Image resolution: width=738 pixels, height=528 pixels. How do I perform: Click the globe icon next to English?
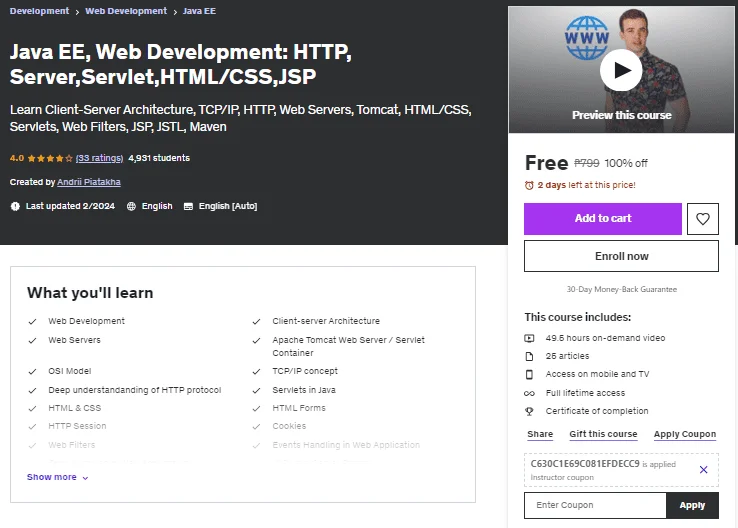pyautogui.click(x=131, y=206)
